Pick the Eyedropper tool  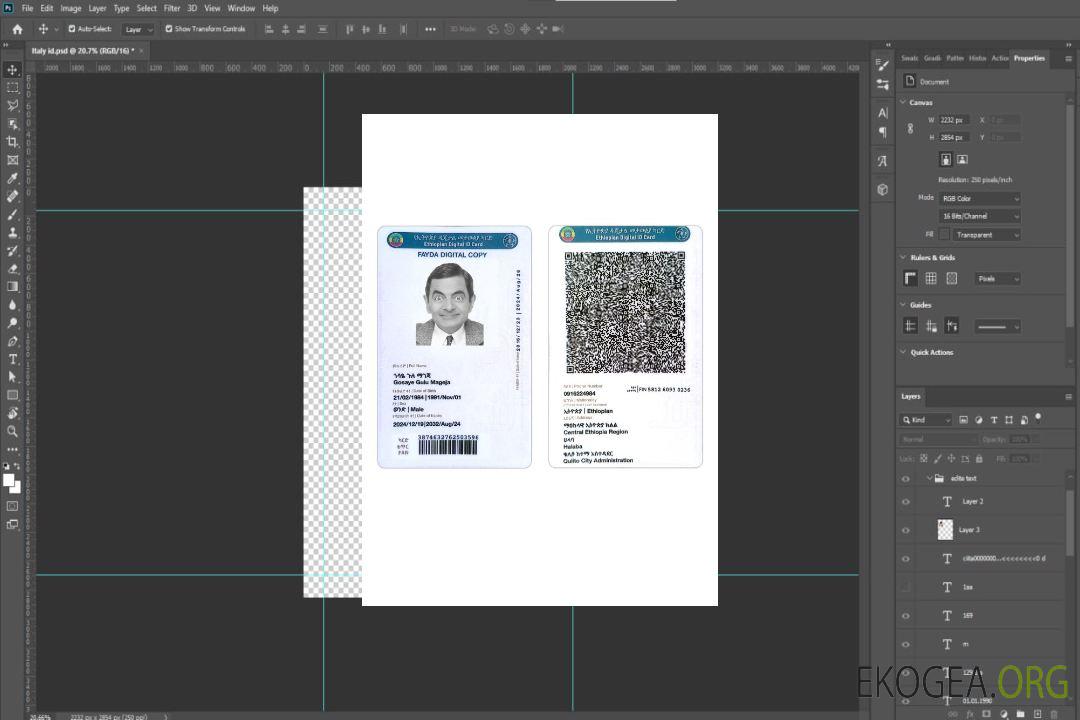13,178
